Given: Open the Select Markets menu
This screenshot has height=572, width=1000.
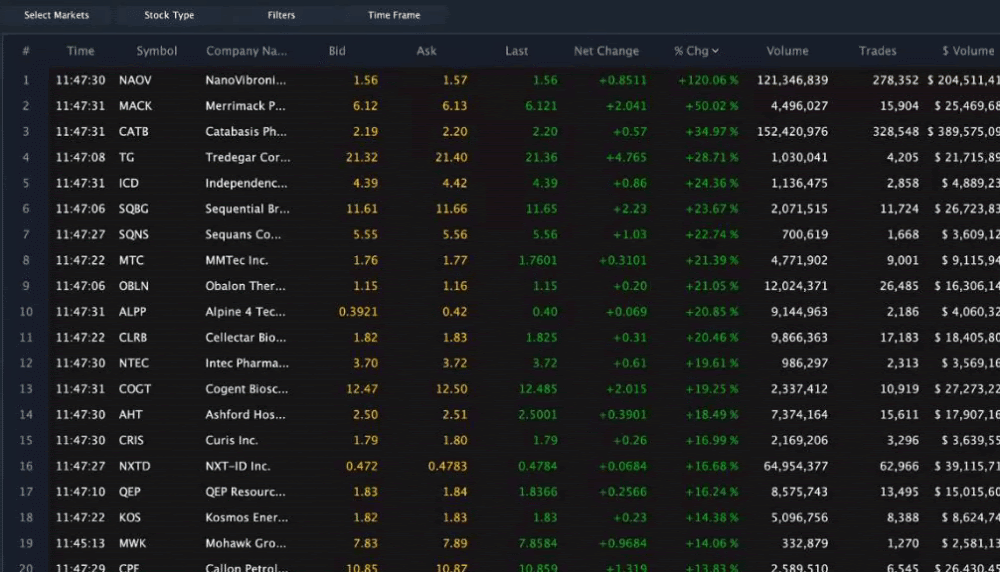Looking at the screenshot, I should pos(57,15).
